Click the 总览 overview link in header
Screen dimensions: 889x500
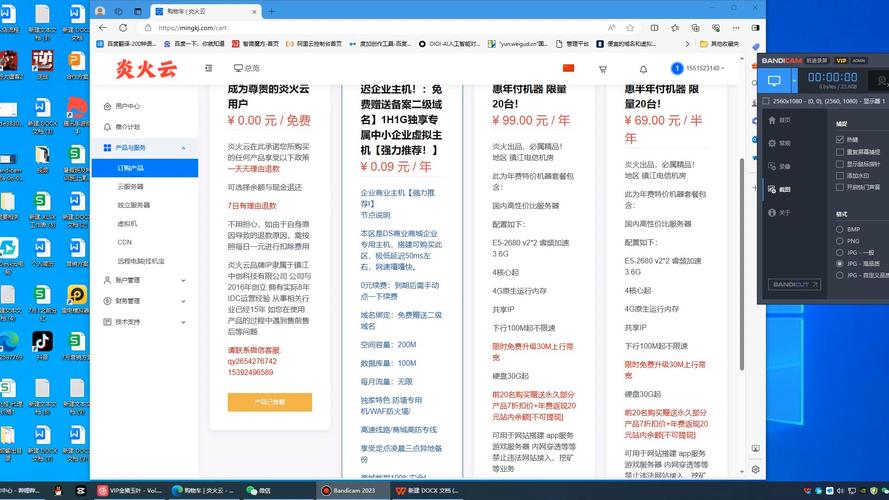[x=247, y=68]
